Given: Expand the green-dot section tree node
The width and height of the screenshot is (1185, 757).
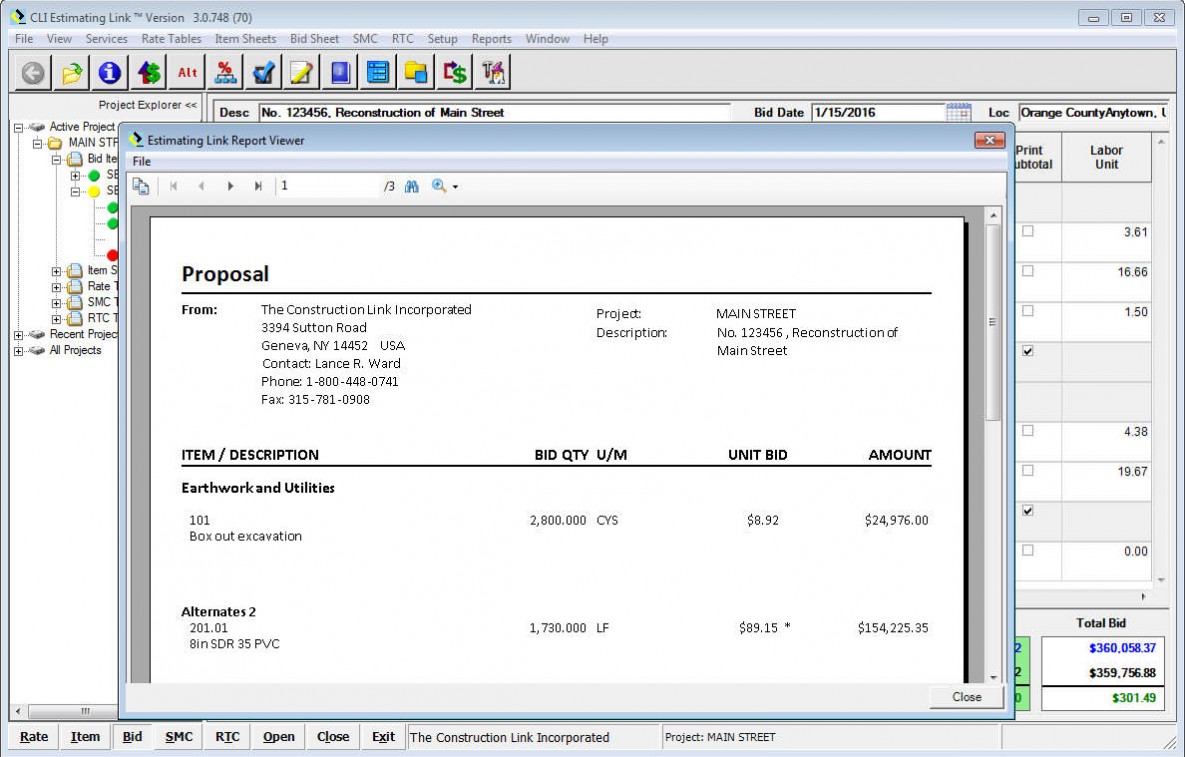Looking at the screenshot, I should (75, 175).
